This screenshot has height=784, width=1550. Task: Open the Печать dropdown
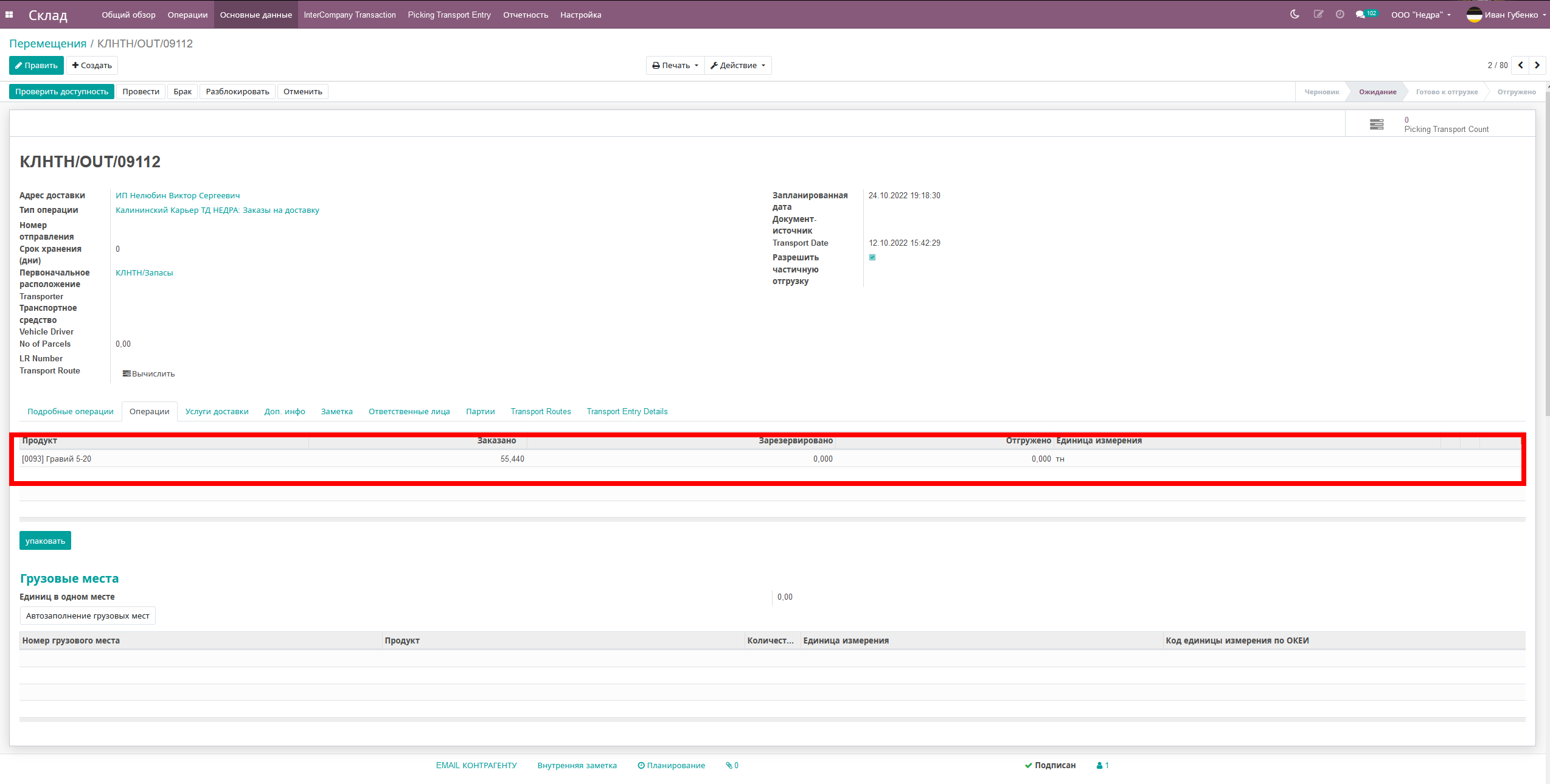(x=675, y=65)
